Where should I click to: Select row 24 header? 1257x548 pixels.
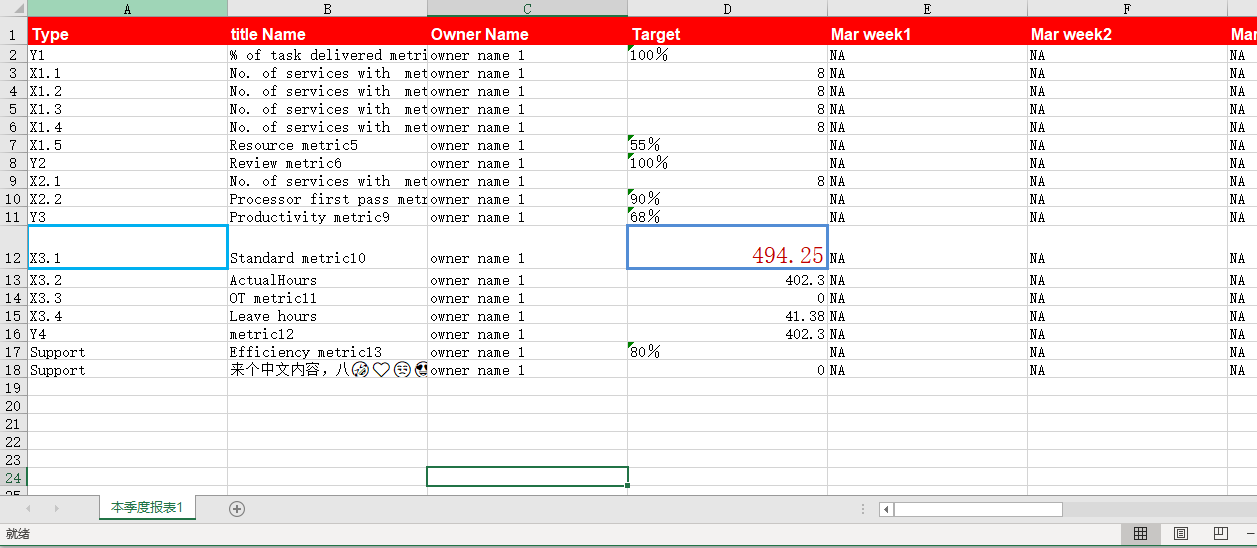click(13, 477)
